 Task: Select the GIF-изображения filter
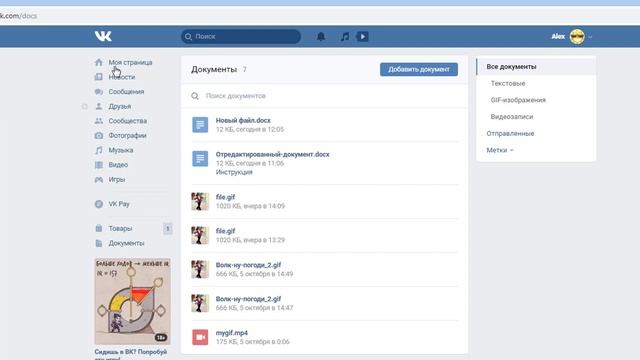[x=518, y=100]
